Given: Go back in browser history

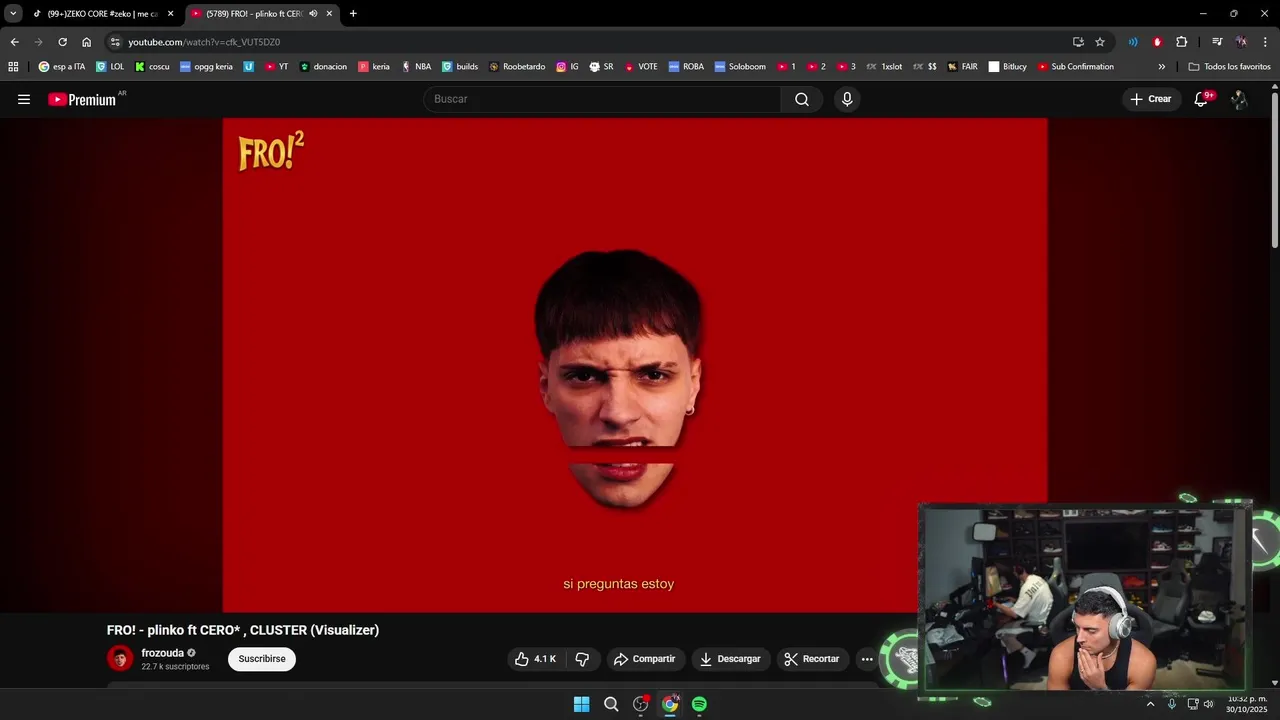Looking at the screenshot, I should click(14, 42).
